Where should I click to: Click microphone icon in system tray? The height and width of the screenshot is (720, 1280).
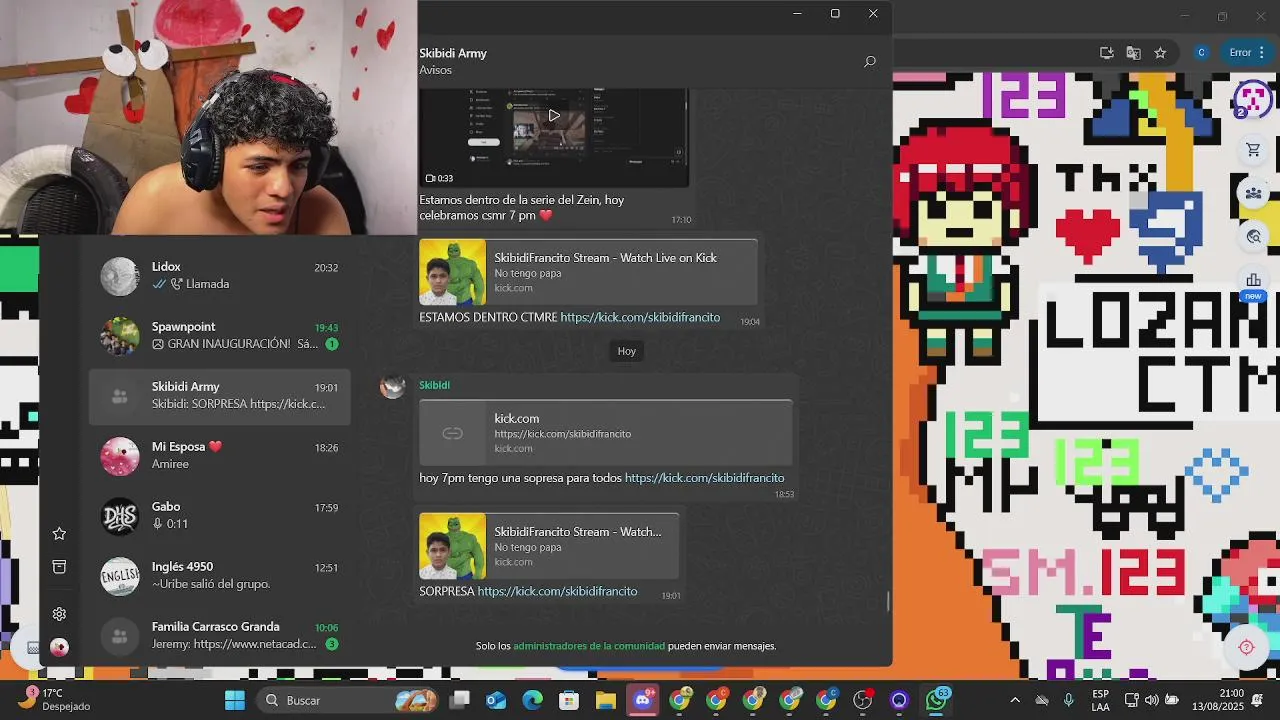tap(1068, 700)
